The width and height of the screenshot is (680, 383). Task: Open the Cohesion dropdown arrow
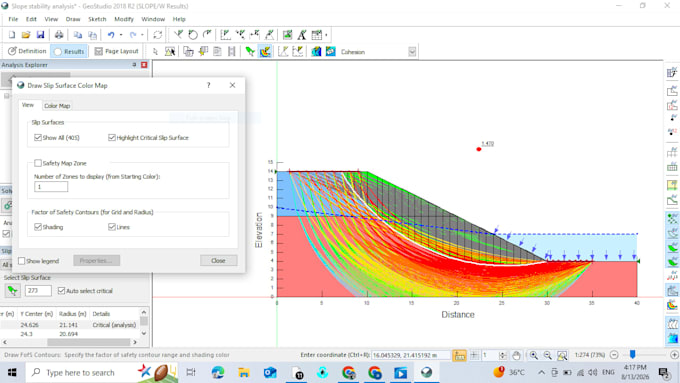[x=412, y=52]
